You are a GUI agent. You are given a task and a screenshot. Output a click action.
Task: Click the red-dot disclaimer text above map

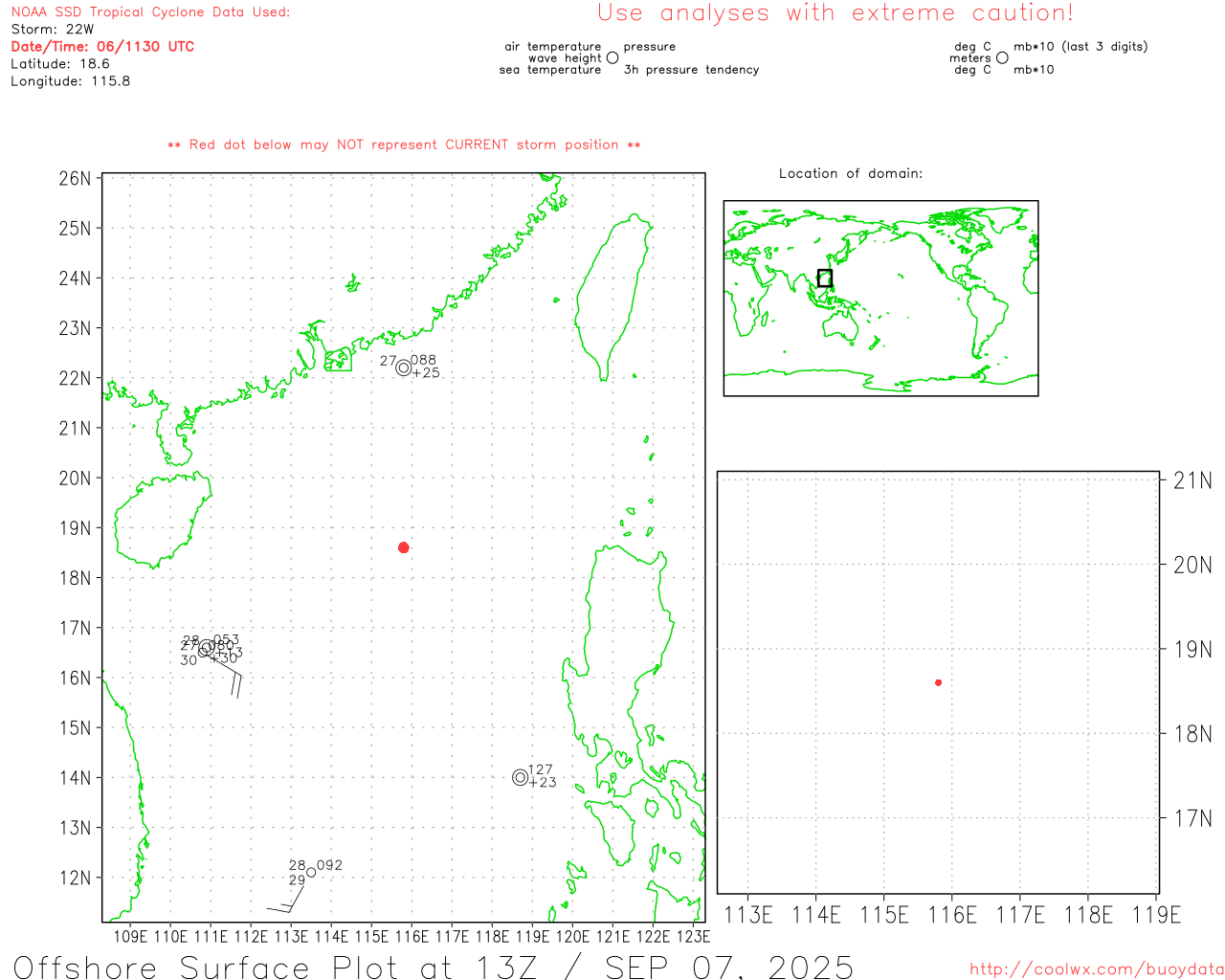coord(404,145)
